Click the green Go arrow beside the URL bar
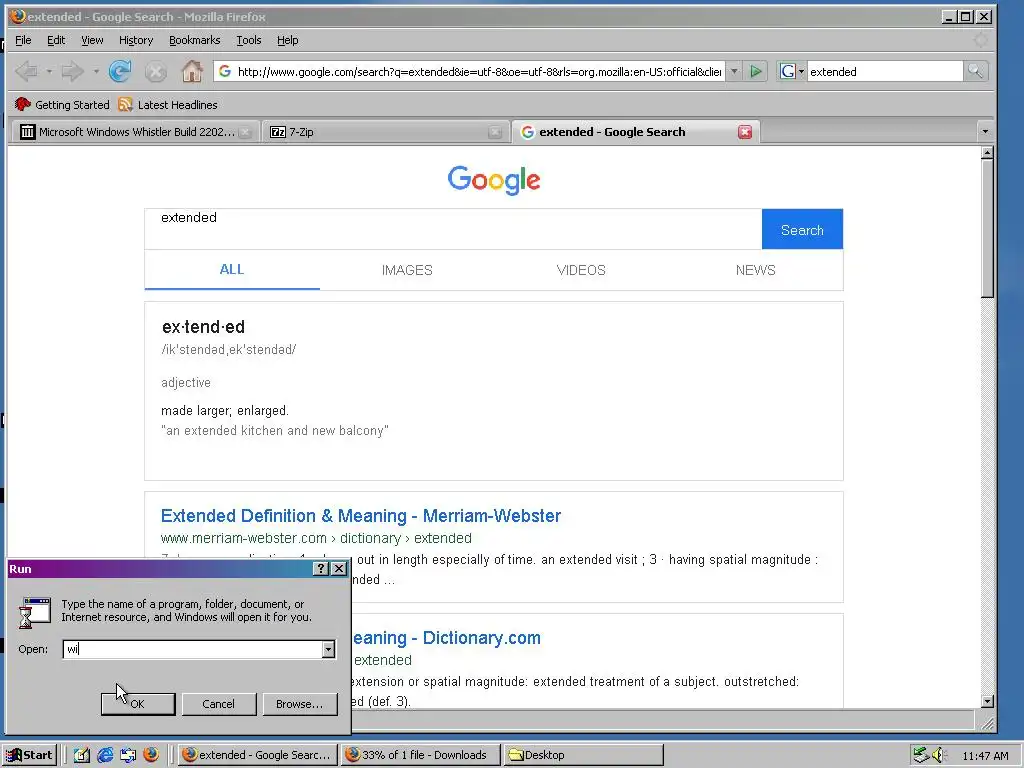Screen dimensions: 1024x768 pos(756,71)
